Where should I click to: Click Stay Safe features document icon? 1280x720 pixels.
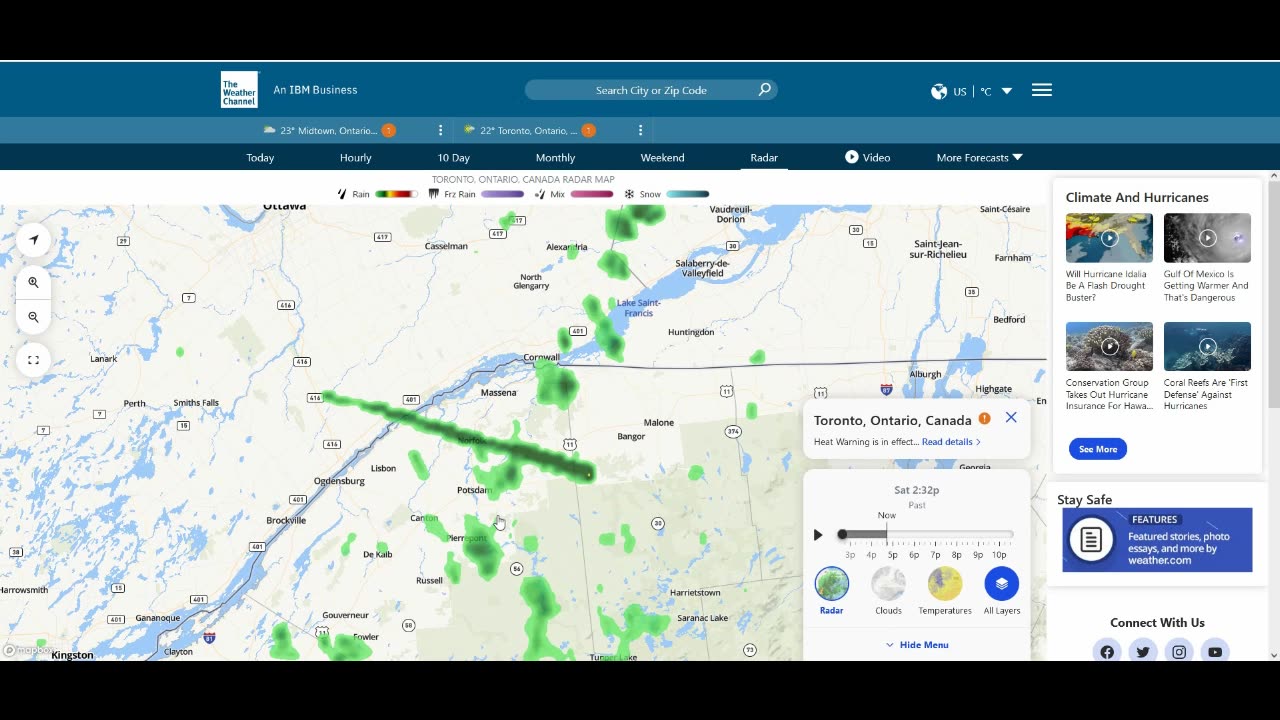(1091, 540)
